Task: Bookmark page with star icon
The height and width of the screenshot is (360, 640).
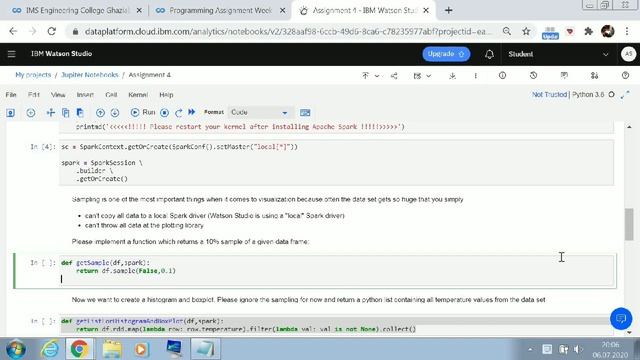Action: 526,31
